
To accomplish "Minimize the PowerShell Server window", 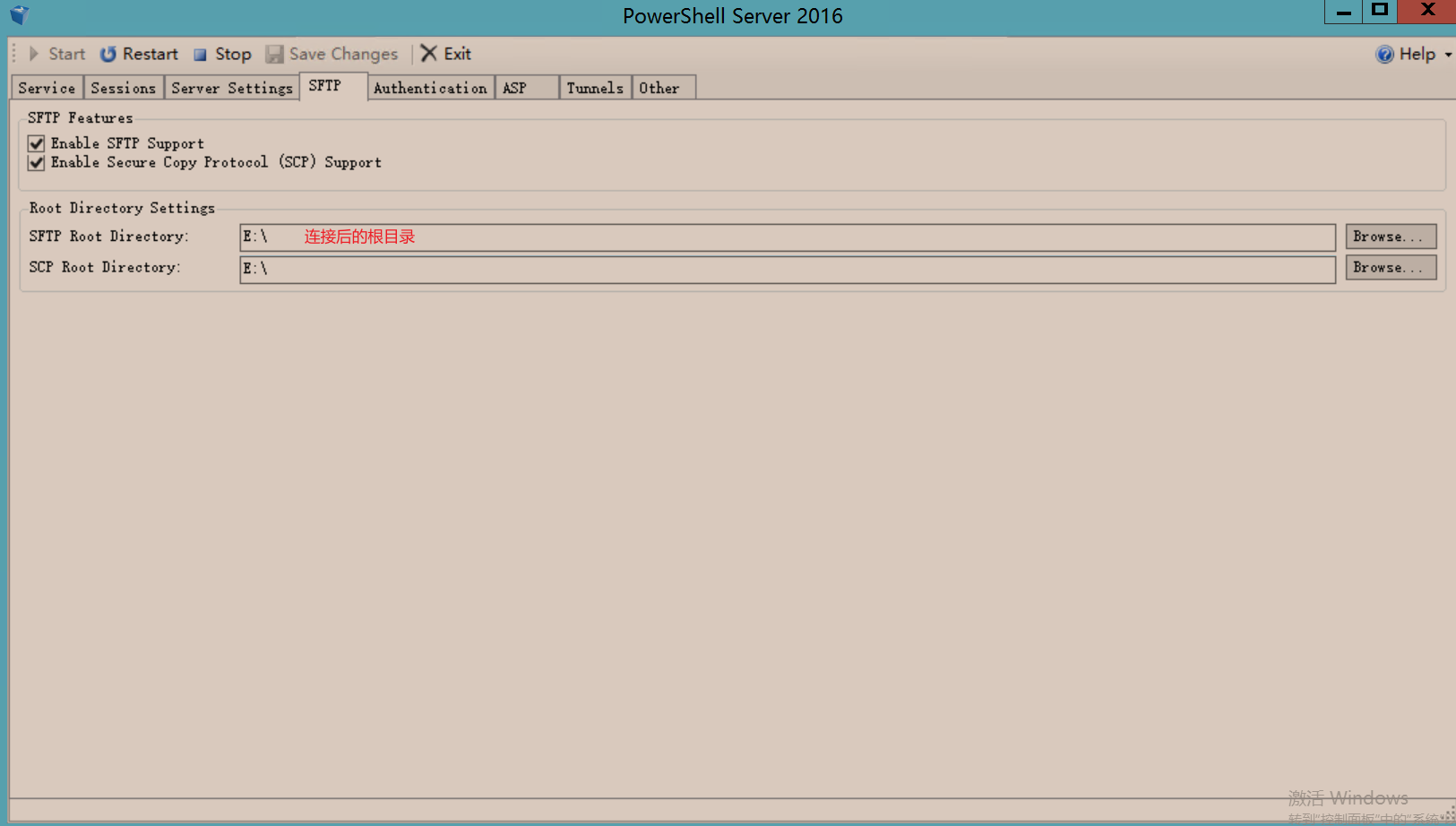I will coord(1343,12).
